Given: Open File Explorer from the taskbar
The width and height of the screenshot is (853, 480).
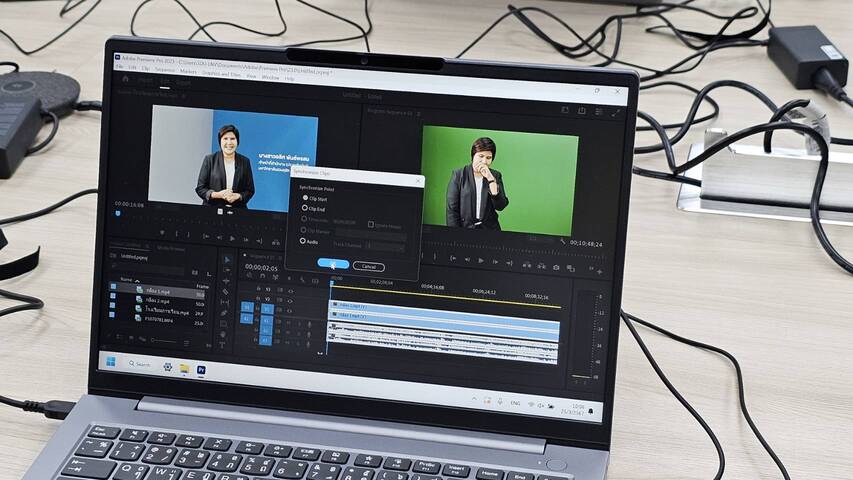Looking at the screenshot, I should (184, 368).
